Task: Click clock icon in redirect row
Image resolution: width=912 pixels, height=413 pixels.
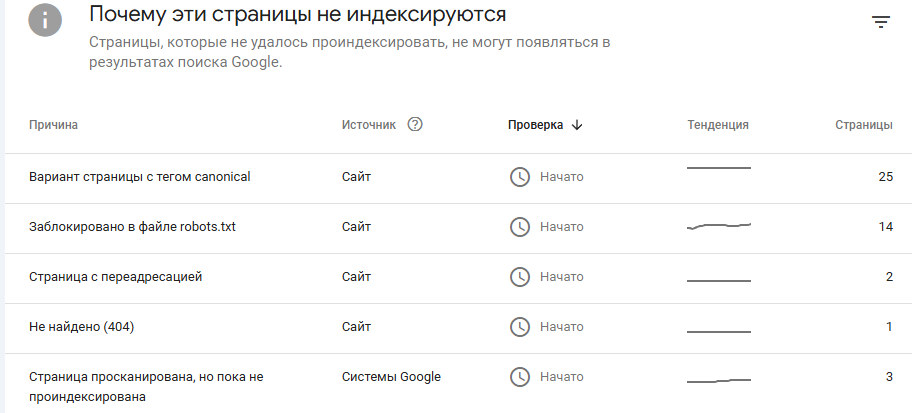Action: pyautogui.click(x=519, y=277)
